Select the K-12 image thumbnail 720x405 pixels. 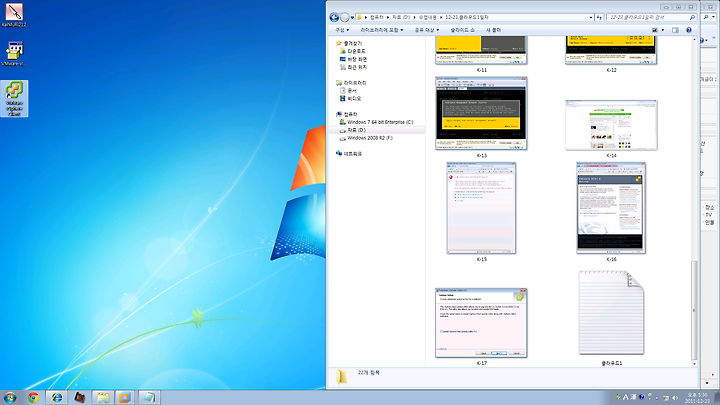coord(611,51)
